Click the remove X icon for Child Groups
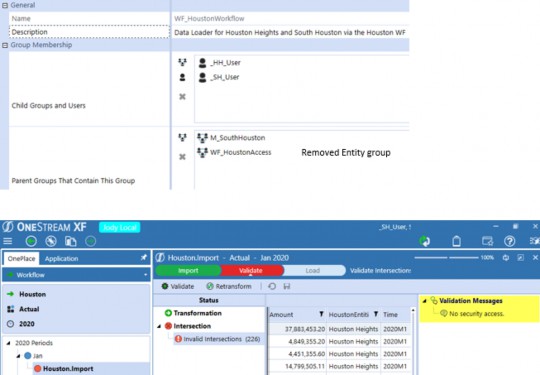Screen dimensions: 540x375 click(182, 97)
